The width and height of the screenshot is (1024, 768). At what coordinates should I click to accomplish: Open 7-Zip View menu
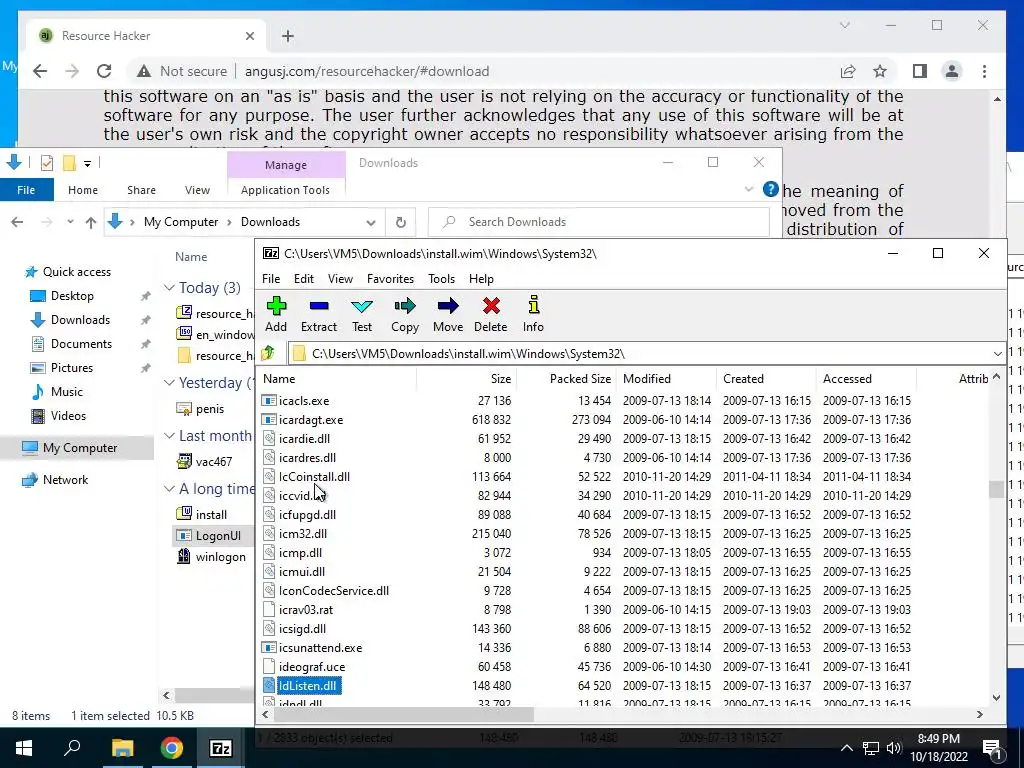click(x=340, y=279)
